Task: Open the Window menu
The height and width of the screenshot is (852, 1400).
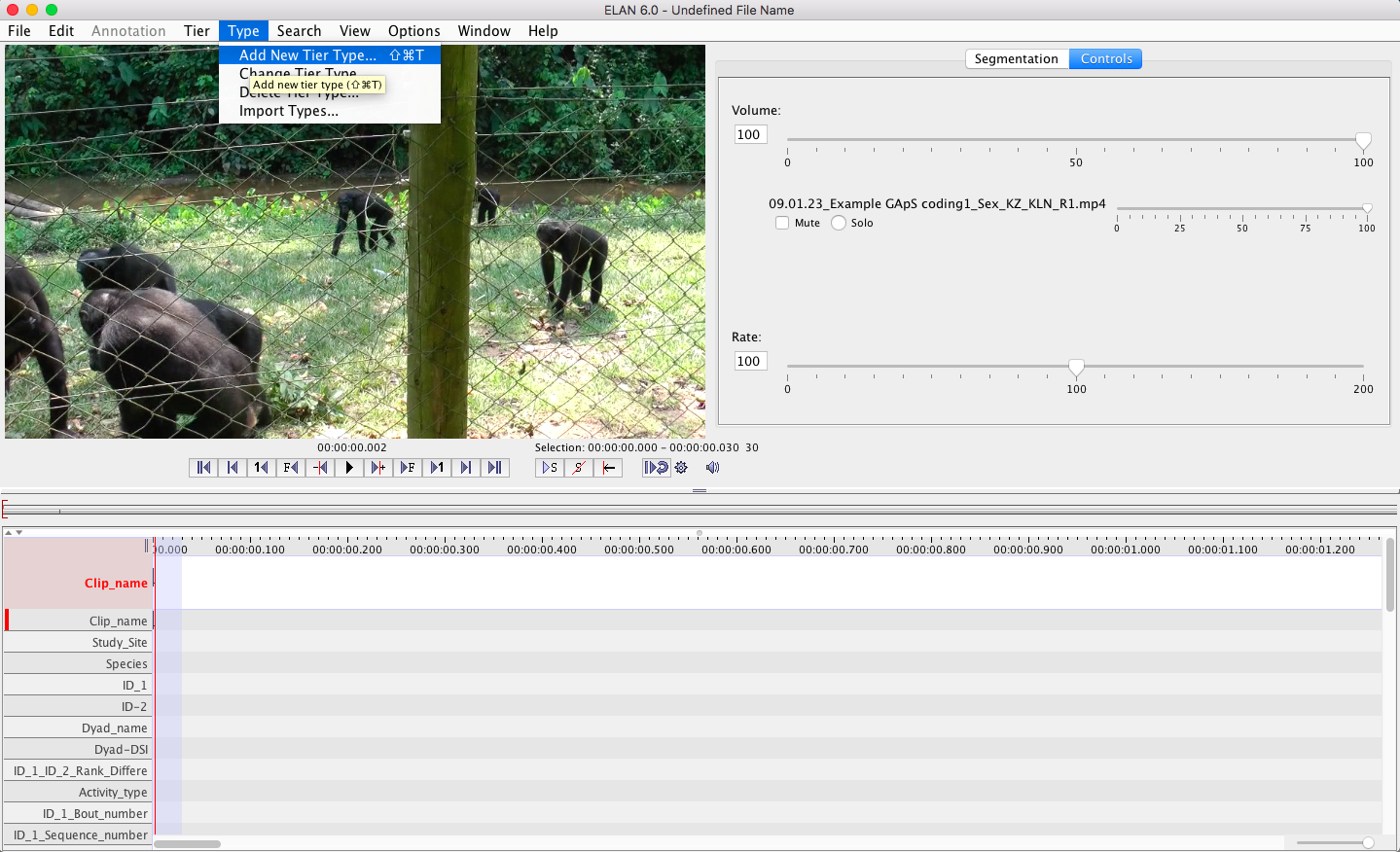Action: 484,31
